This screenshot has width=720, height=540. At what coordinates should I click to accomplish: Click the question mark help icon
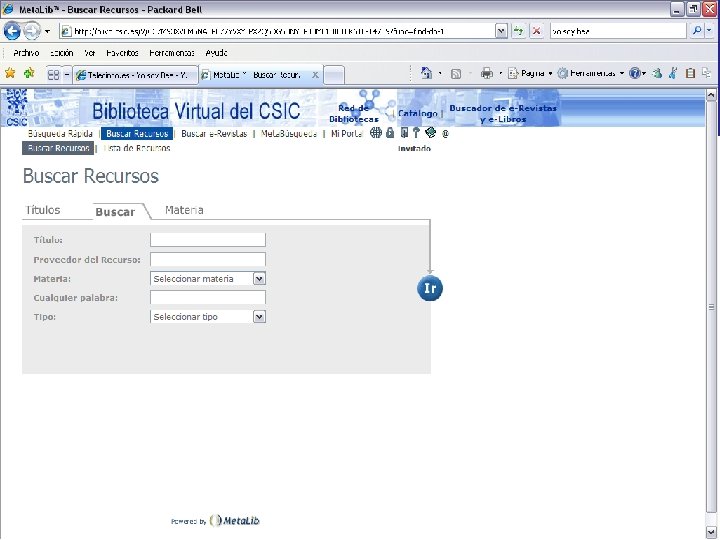tap(416, 133)
